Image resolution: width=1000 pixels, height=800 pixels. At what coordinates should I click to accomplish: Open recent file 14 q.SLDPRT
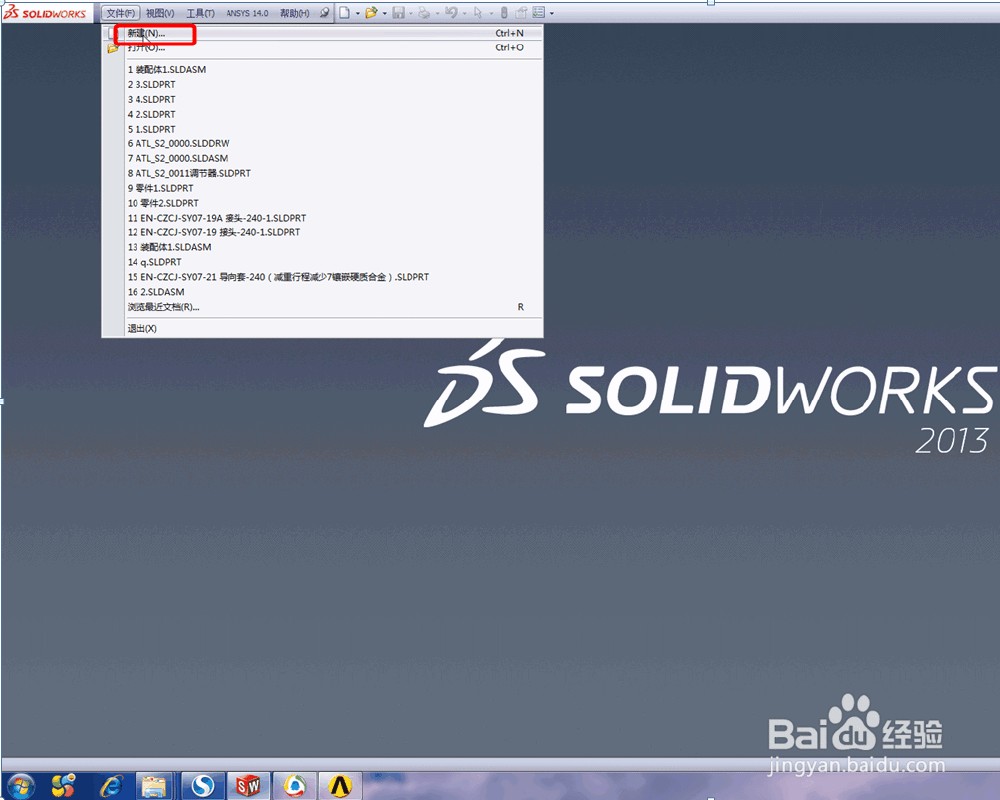[322, 262]
